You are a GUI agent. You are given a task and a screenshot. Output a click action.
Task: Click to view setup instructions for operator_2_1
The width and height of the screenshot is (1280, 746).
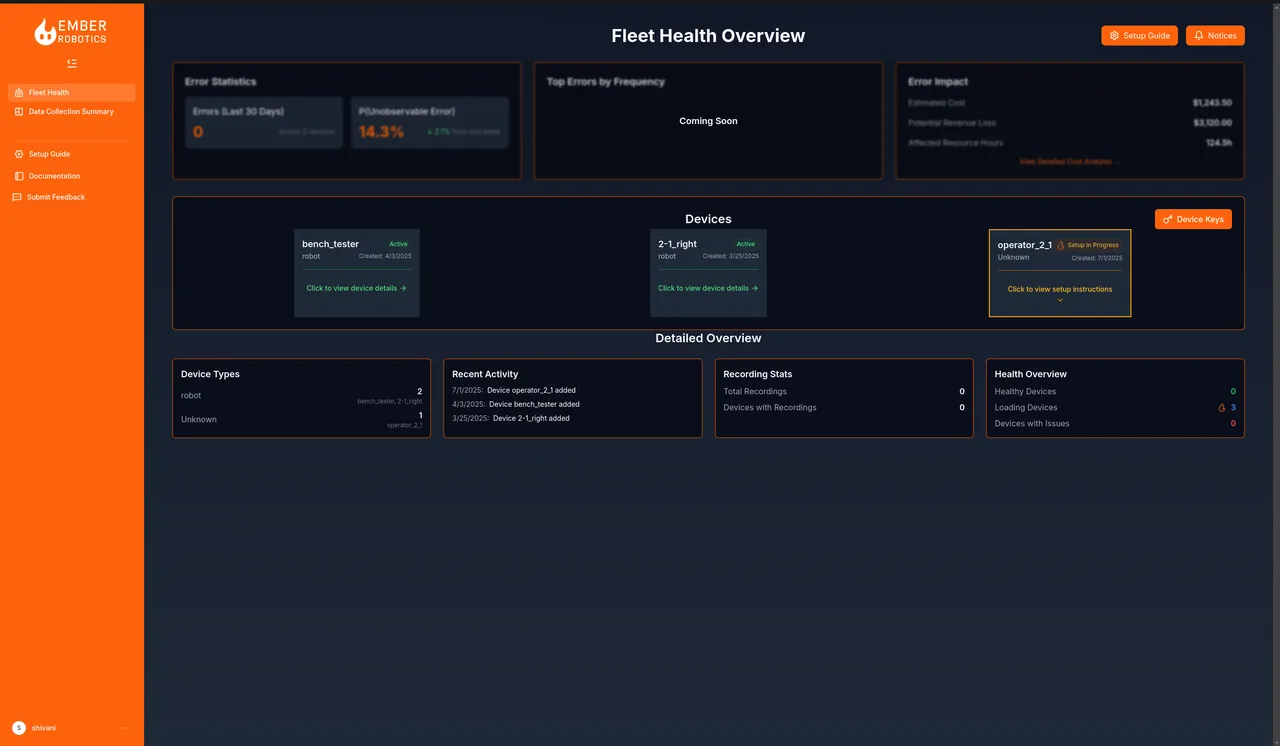tap(1060, 289)
